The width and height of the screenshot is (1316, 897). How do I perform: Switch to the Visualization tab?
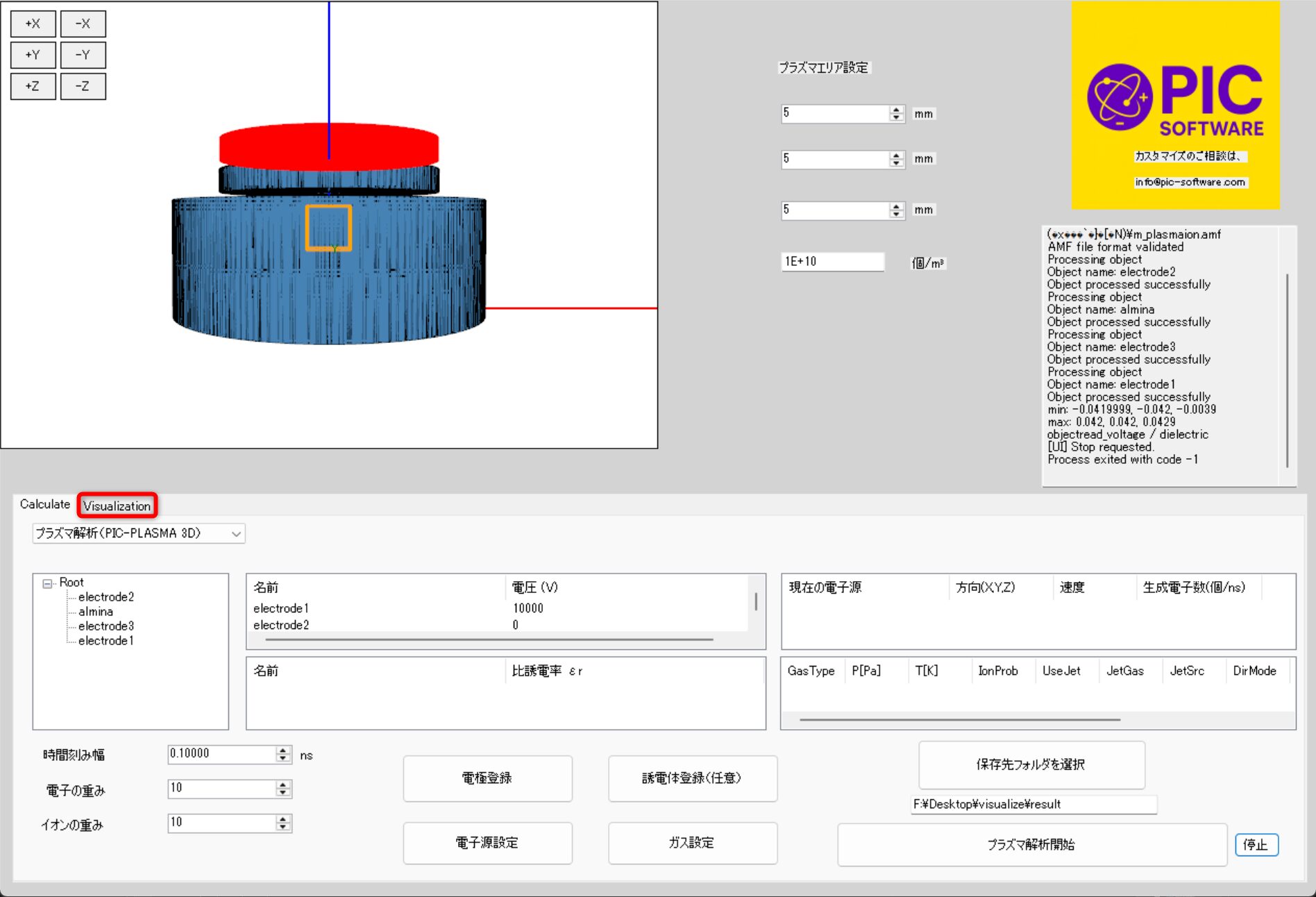coord(117,505)
